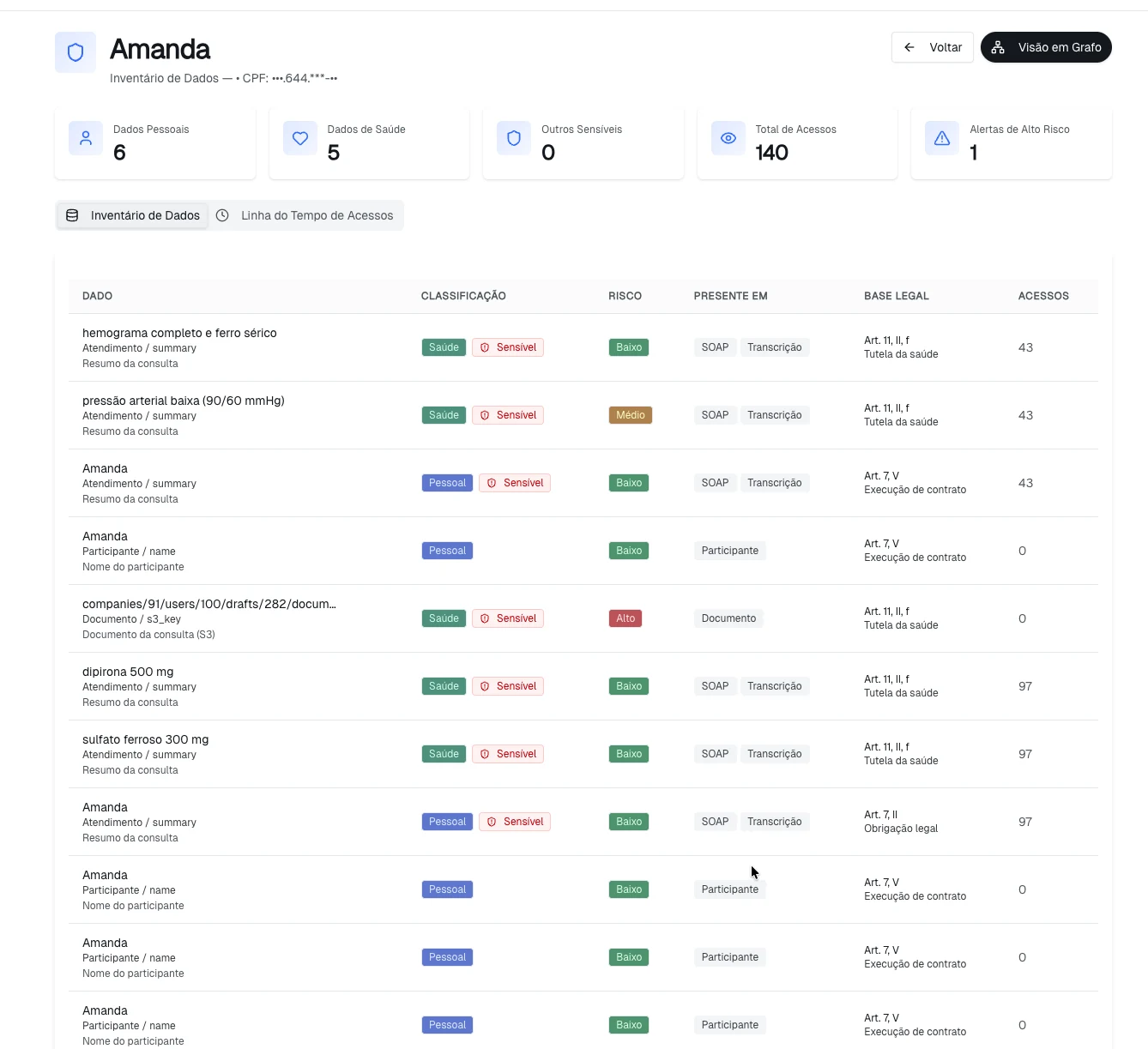Screen dimensions: 1148x1049
Task: Click the ACESSOS column header
Action: click(1043, 296)
